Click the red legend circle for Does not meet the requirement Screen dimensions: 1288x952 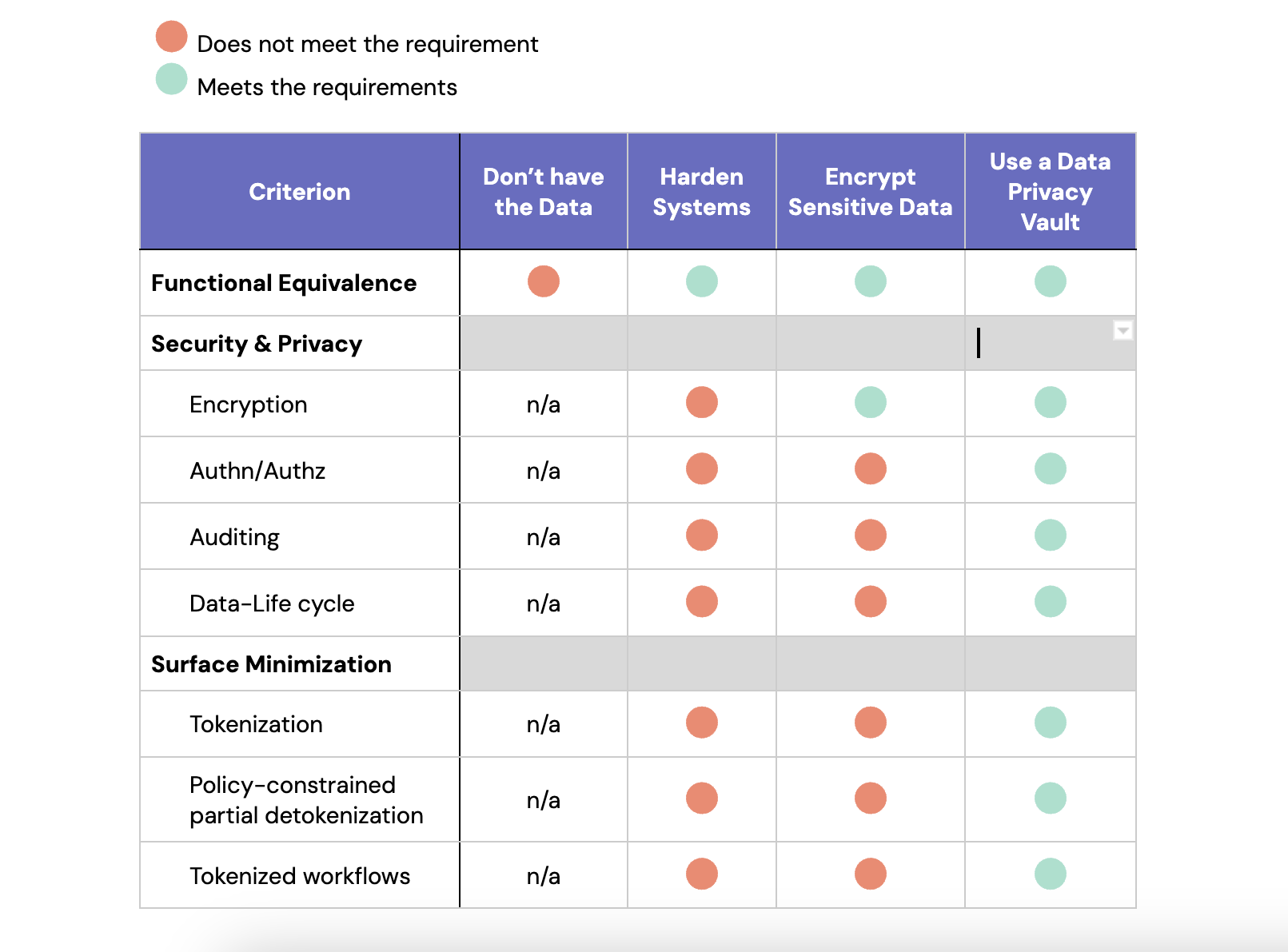[171, 37]
